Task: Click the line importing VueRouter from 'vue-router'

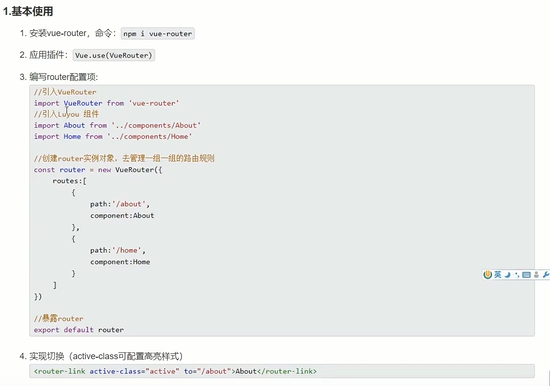Action: [106, 103]
